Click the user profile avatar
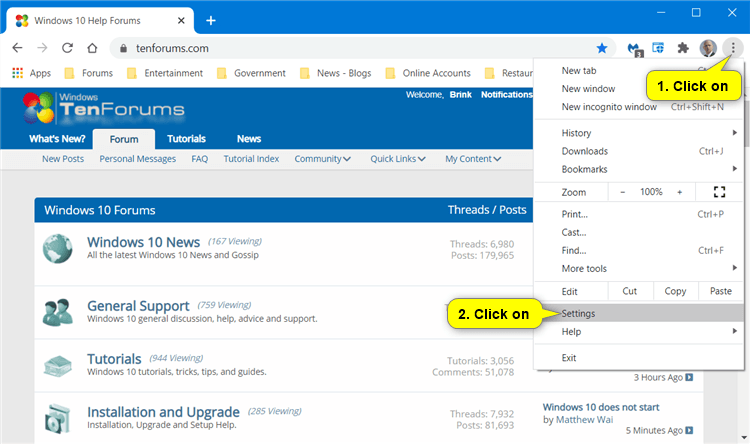 (x=708, y=48)
